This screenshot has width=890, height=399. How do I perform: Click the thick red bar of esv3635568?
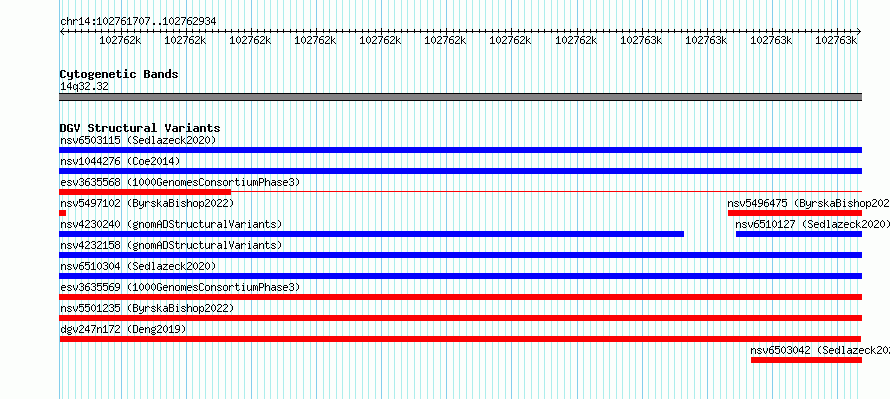point(145,192)
